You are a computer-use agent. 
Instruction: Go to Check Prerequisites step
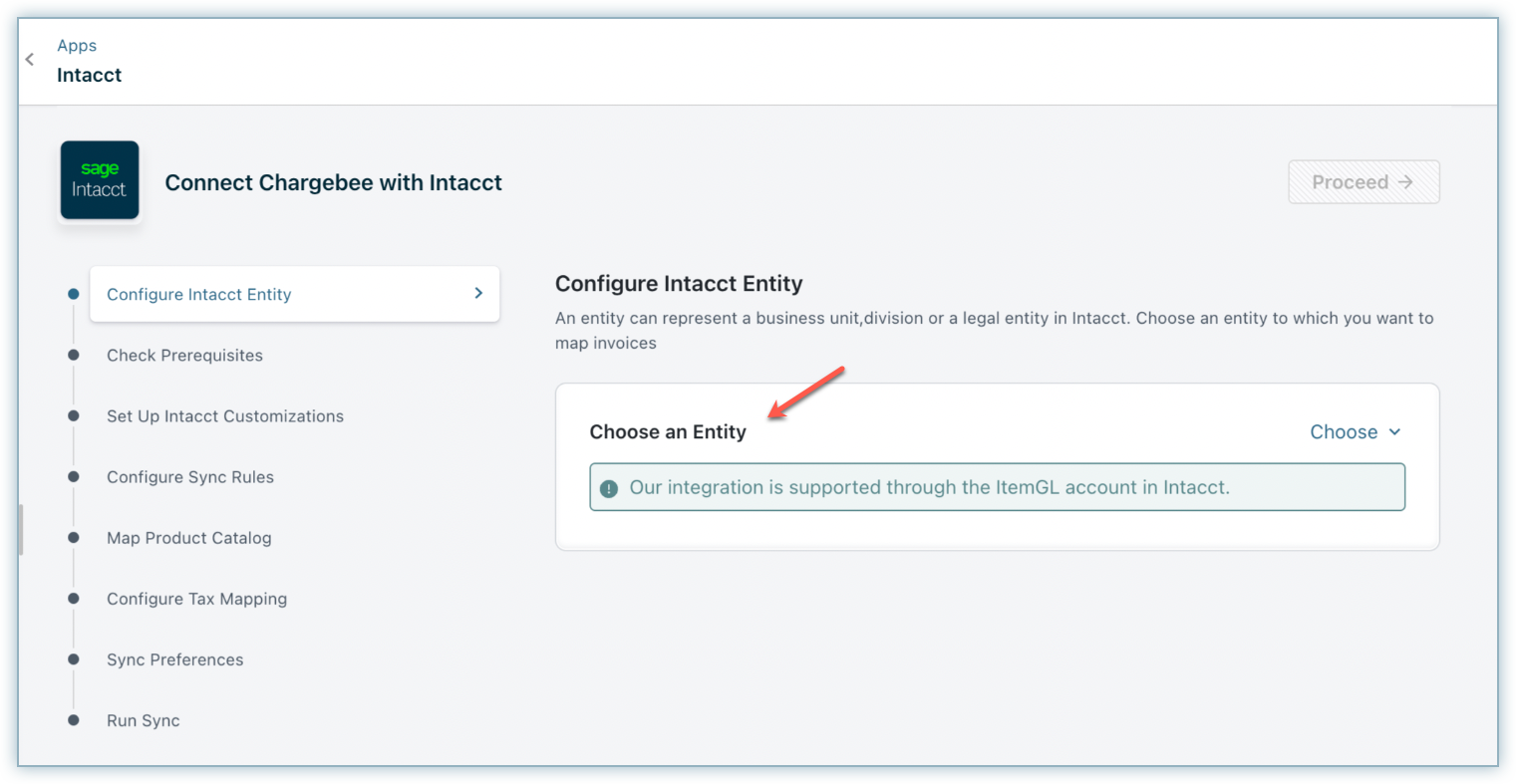184,356
